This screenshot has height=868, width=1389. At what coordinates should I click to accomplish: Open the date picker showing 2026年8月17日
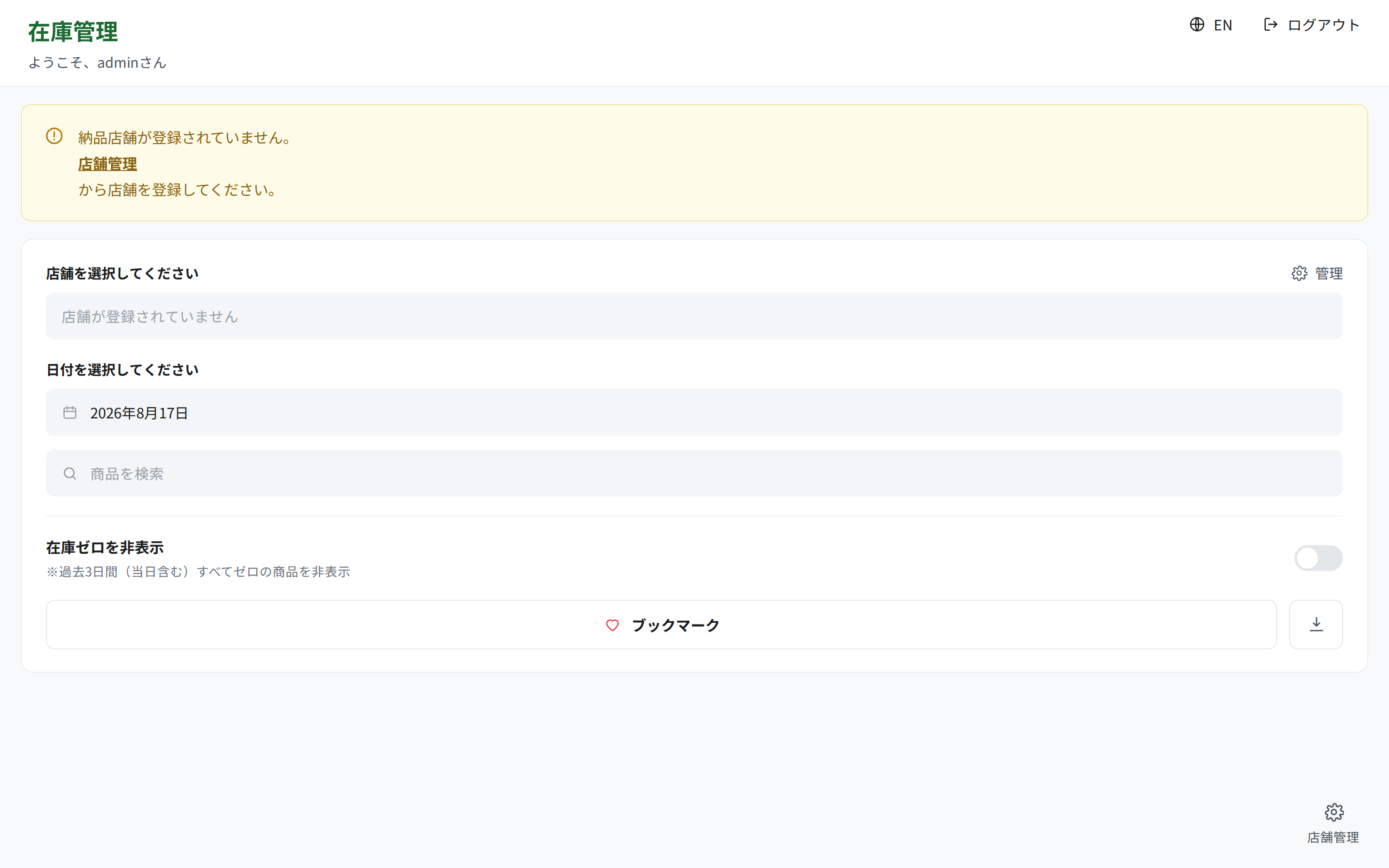coord(694,413)
